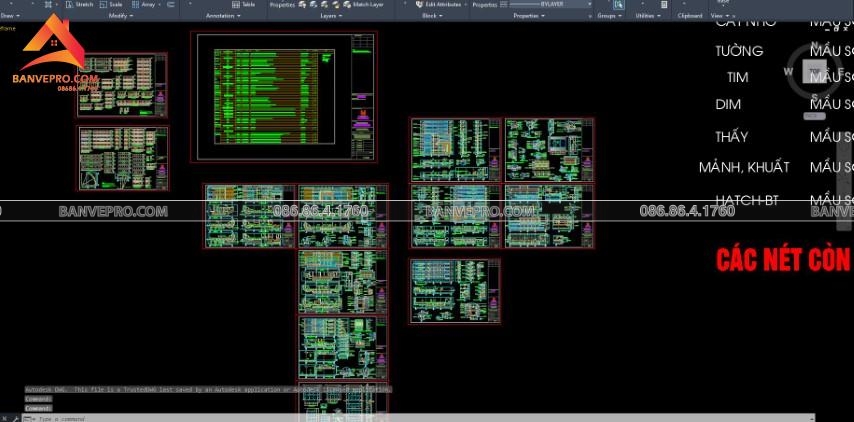Open Layer Properties in Layers panel
Screen dimensions: 854x422
coord(282,4)
